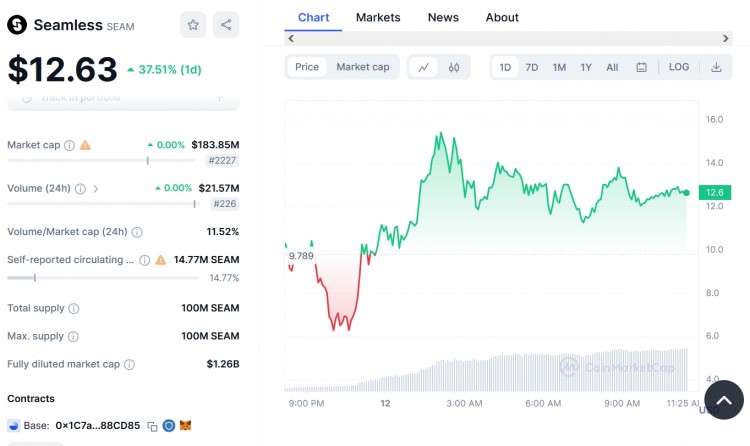This screenshot has width=750, height=446.
Task: Expand Volume (24h) chevron arrow
Action: [x=96, y=189]
